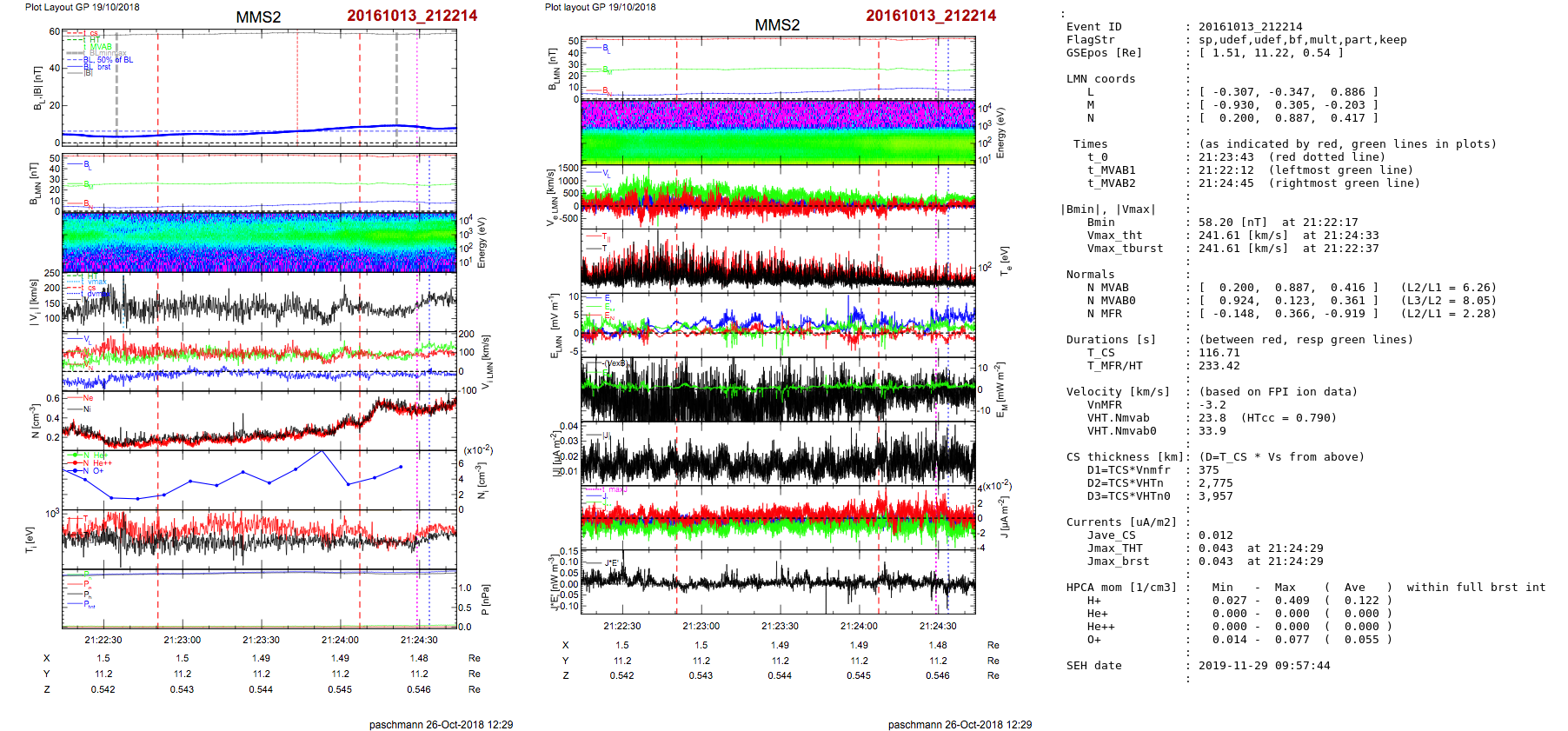Click the electron energy spectrogram in right plot

[777, 132]
